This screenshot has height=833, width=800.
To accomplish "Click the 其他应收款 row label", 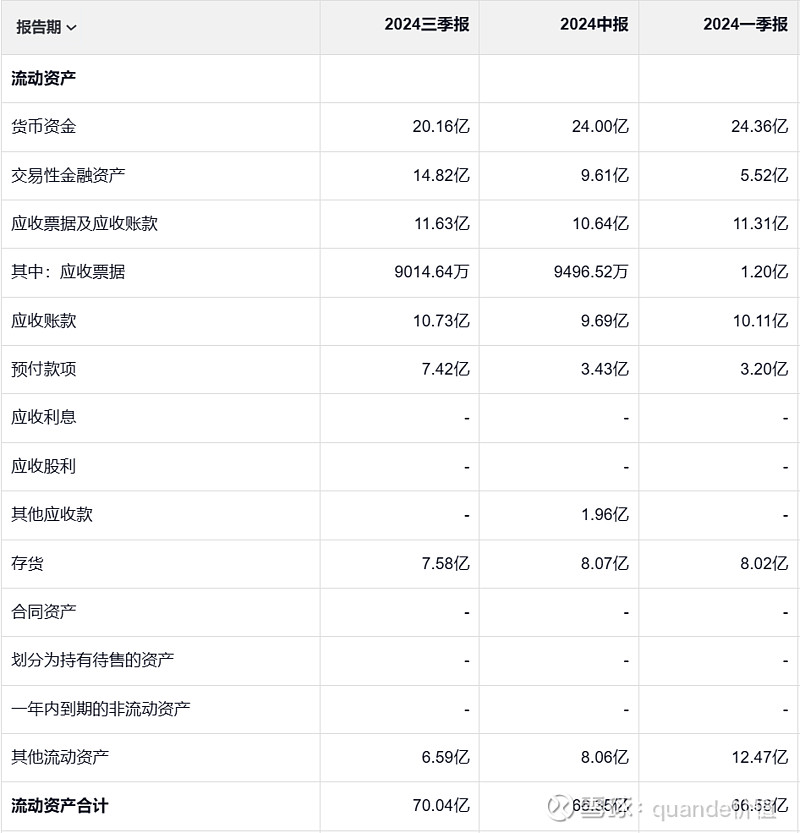I will pos(52,514).
